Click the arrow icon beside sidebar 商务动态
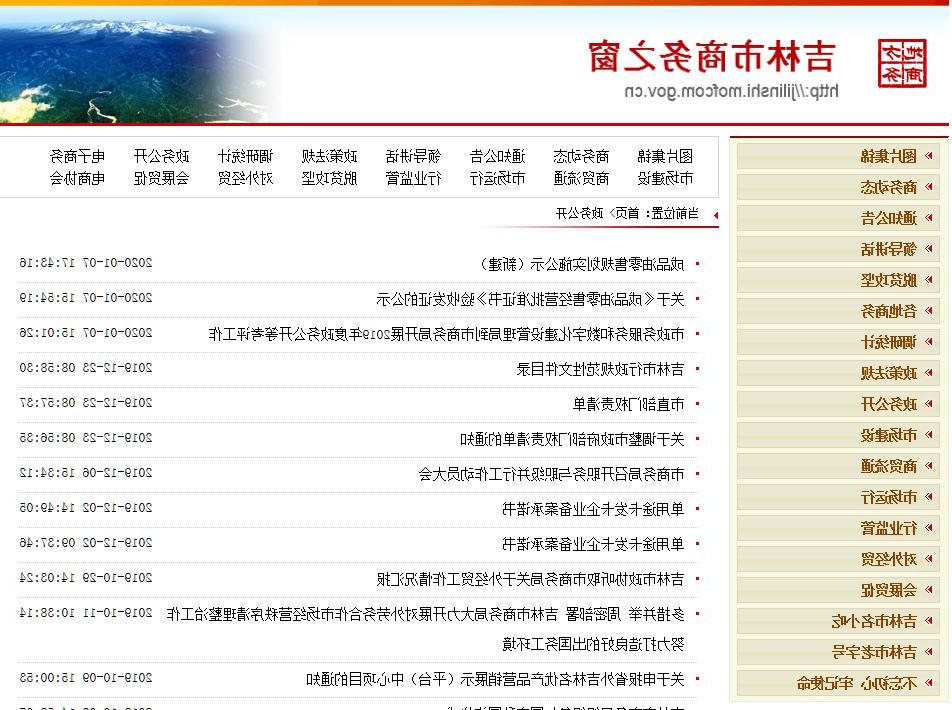Viewport: 952px width, 710px height. [928, 187]
